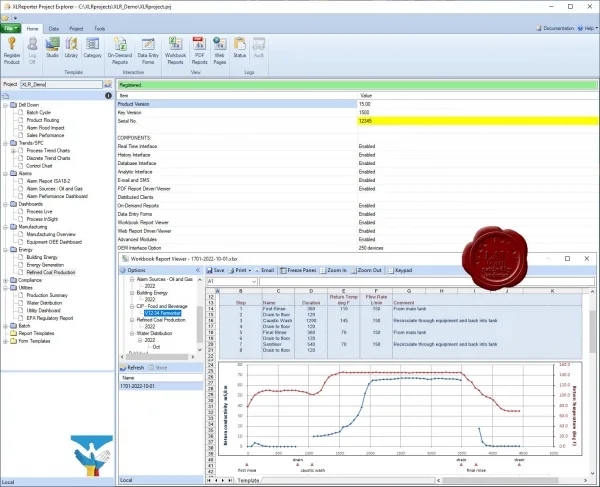Click in the Project name field
The image size is (600, 487).
[x=61, y=85]
